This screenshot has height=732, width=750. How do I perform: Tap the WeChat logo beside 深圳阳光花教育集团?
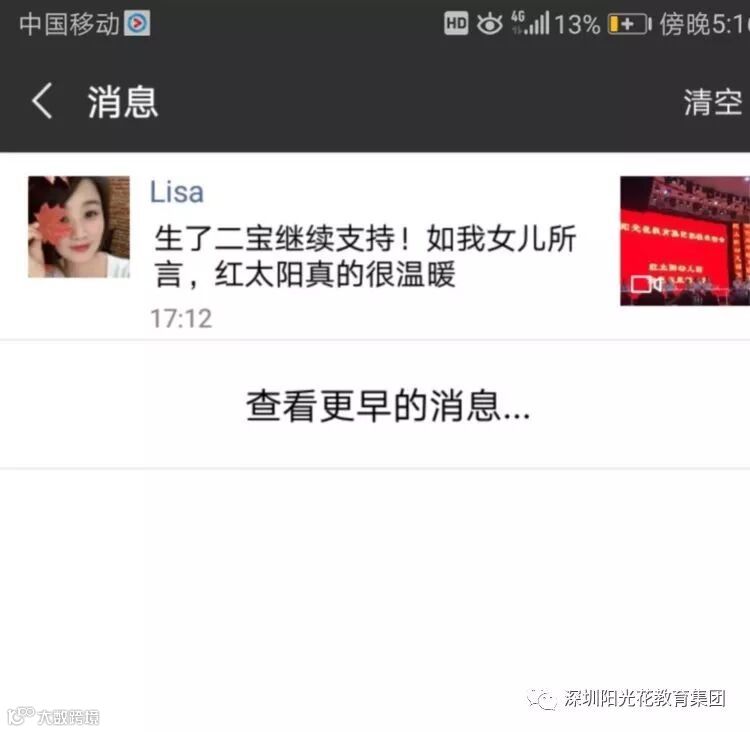tap(541, 700)
